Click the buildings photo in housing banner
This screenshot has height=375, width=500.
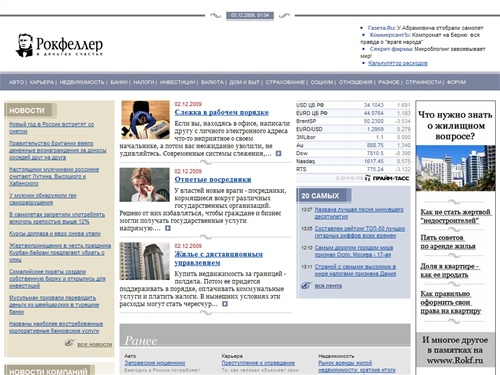pyautogui.click(x=455, y=168)
